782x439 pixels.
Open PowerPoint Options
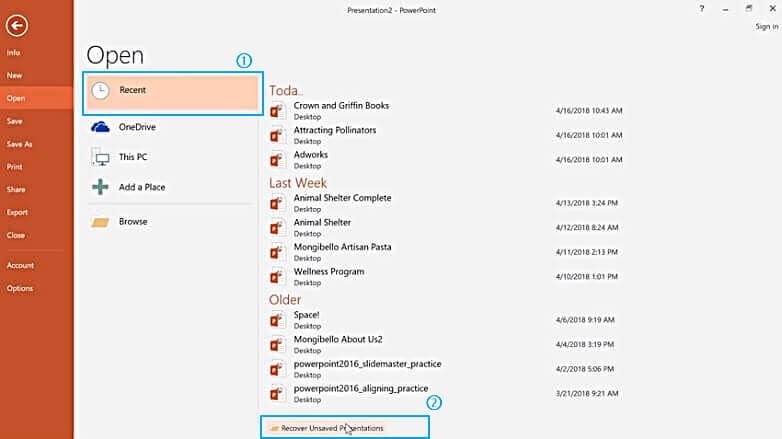pyautogui.click(x=20, y=288)
